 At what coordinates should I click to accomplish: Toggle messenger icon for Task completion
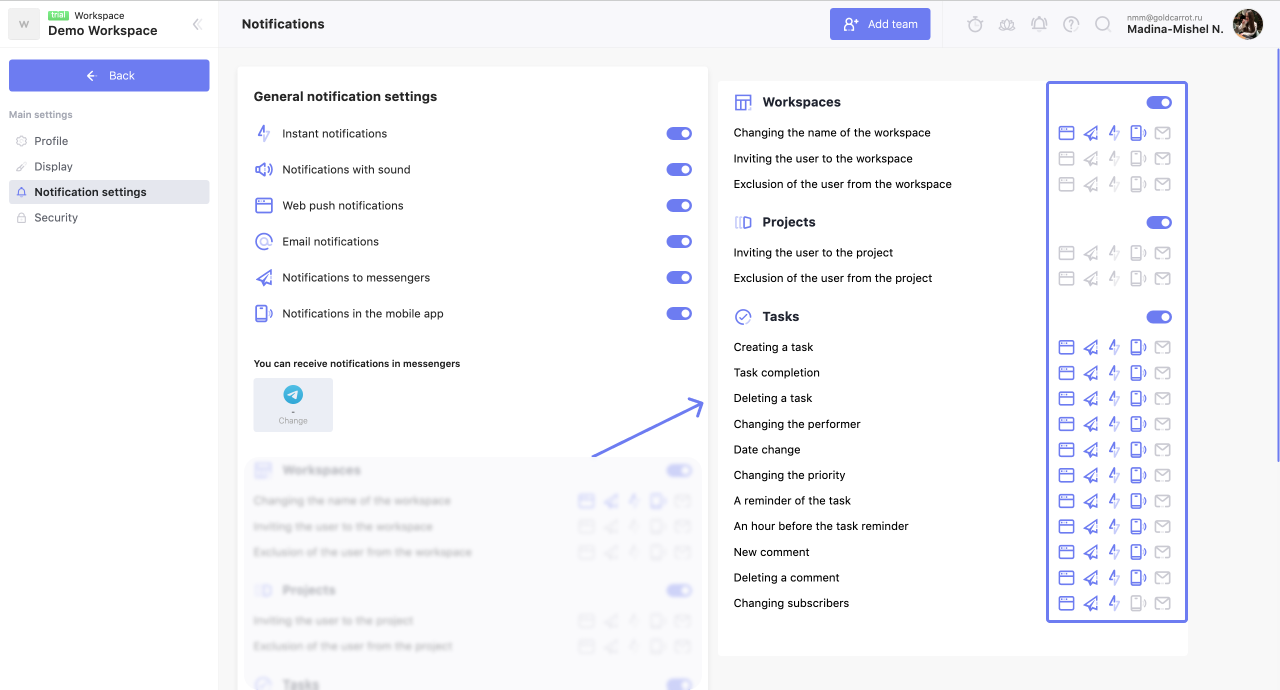point(1090,373)
